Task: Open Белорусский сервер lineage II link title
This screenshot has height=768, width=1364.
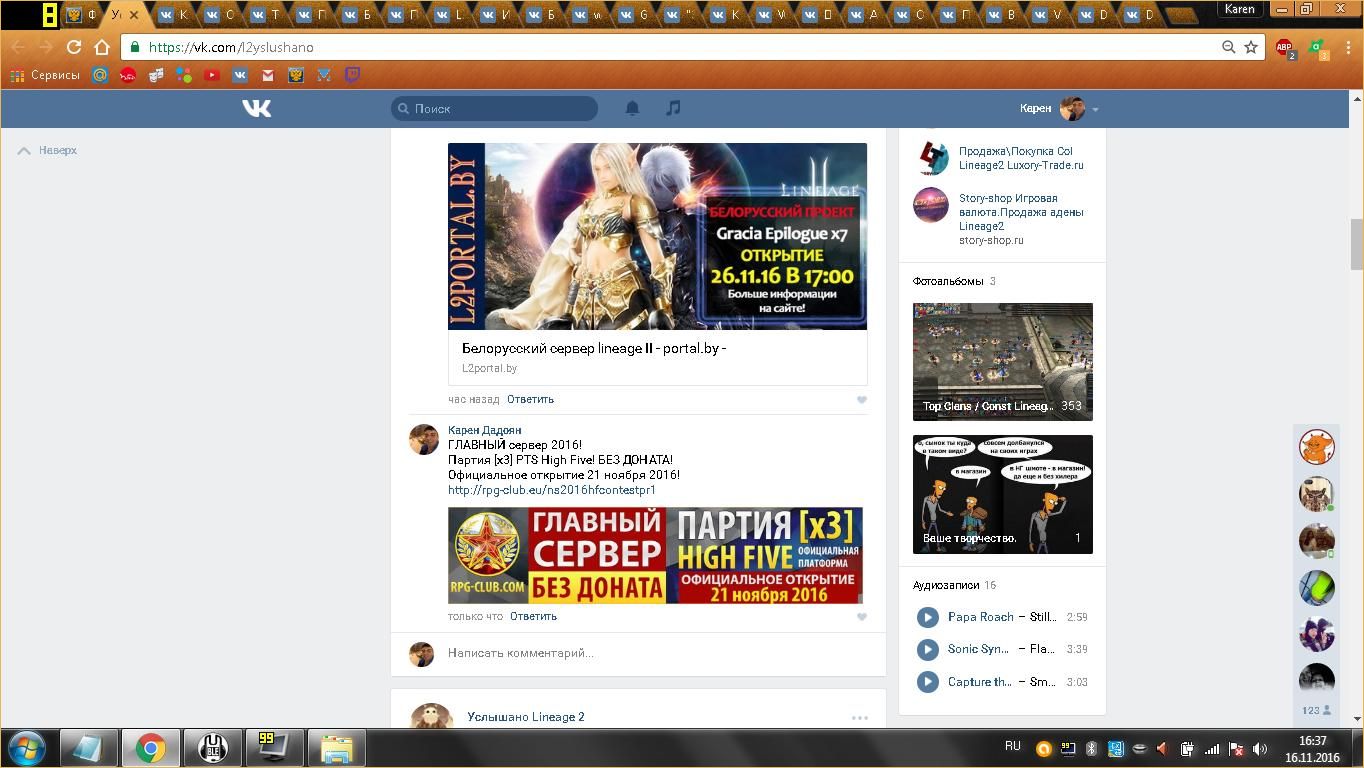Action: pos(594,348)
